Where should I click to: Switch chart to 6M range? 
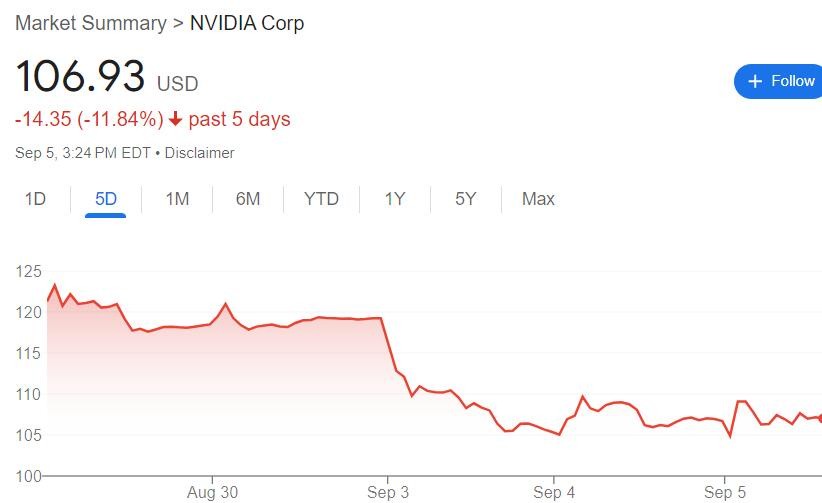click(x=248, y=199)
